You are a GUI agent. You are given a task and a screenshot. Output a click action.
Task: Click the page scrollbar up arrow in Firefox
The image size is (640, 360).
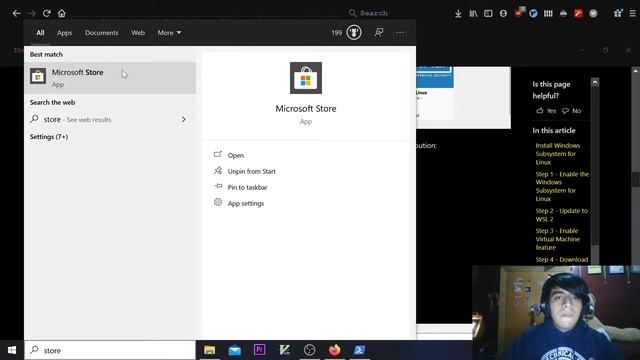click(636, 71)
